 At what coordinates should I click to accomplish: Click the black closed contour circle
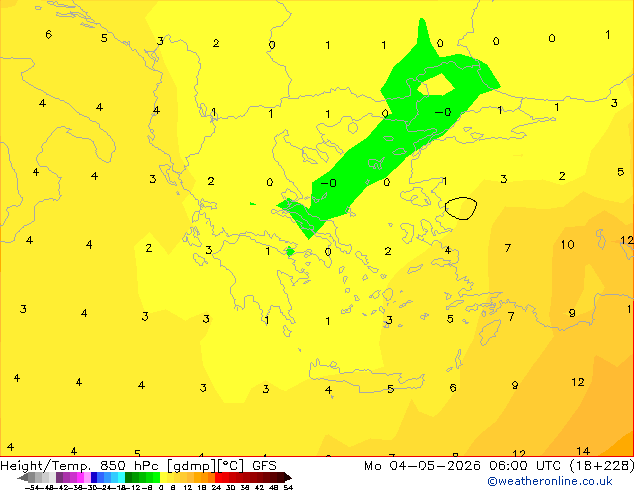point(461,208)
